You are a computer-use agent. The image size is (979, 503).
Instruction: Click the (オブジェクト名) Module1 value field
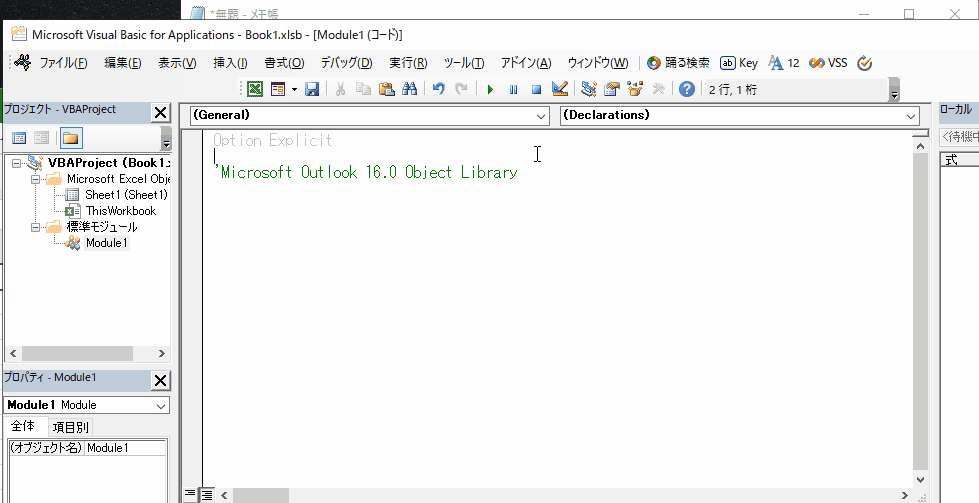click(x=125, y=447)
